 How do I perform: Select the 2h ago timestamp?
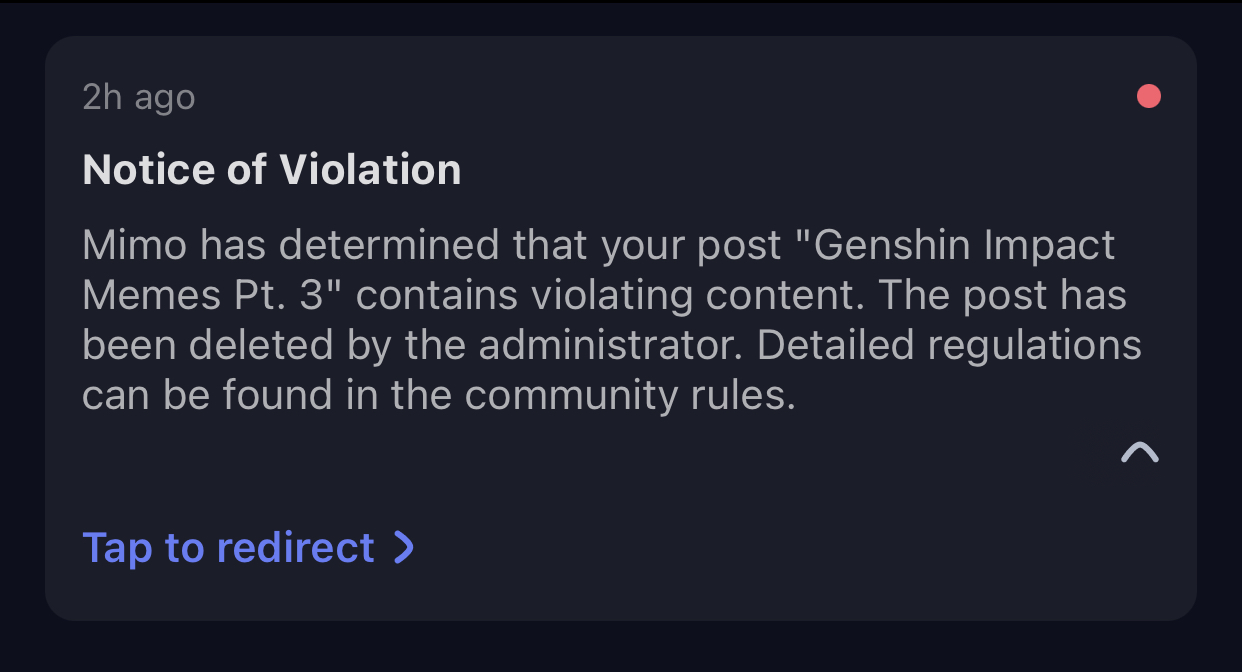pos(138,96)
